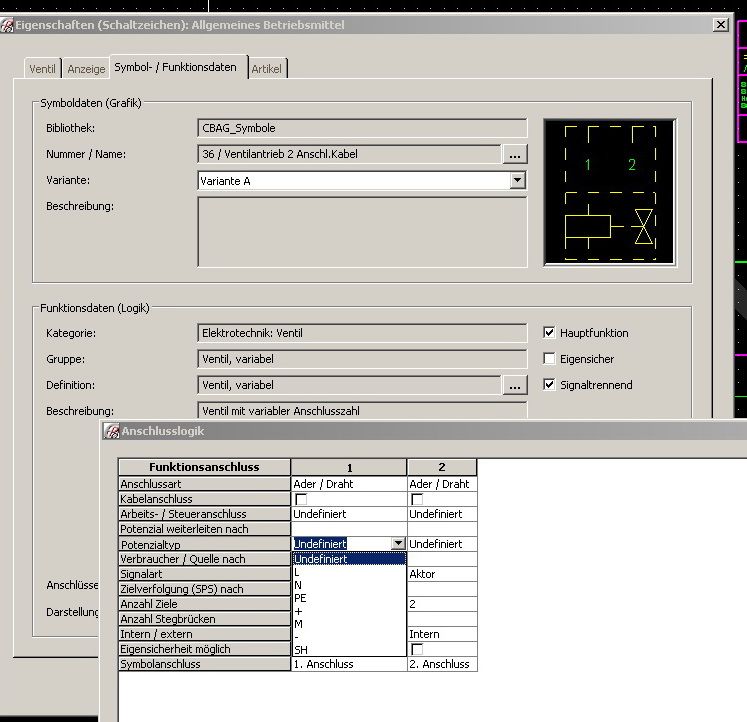Click Potenzial weiterleiten nach cell column 2

coord(442,529)
